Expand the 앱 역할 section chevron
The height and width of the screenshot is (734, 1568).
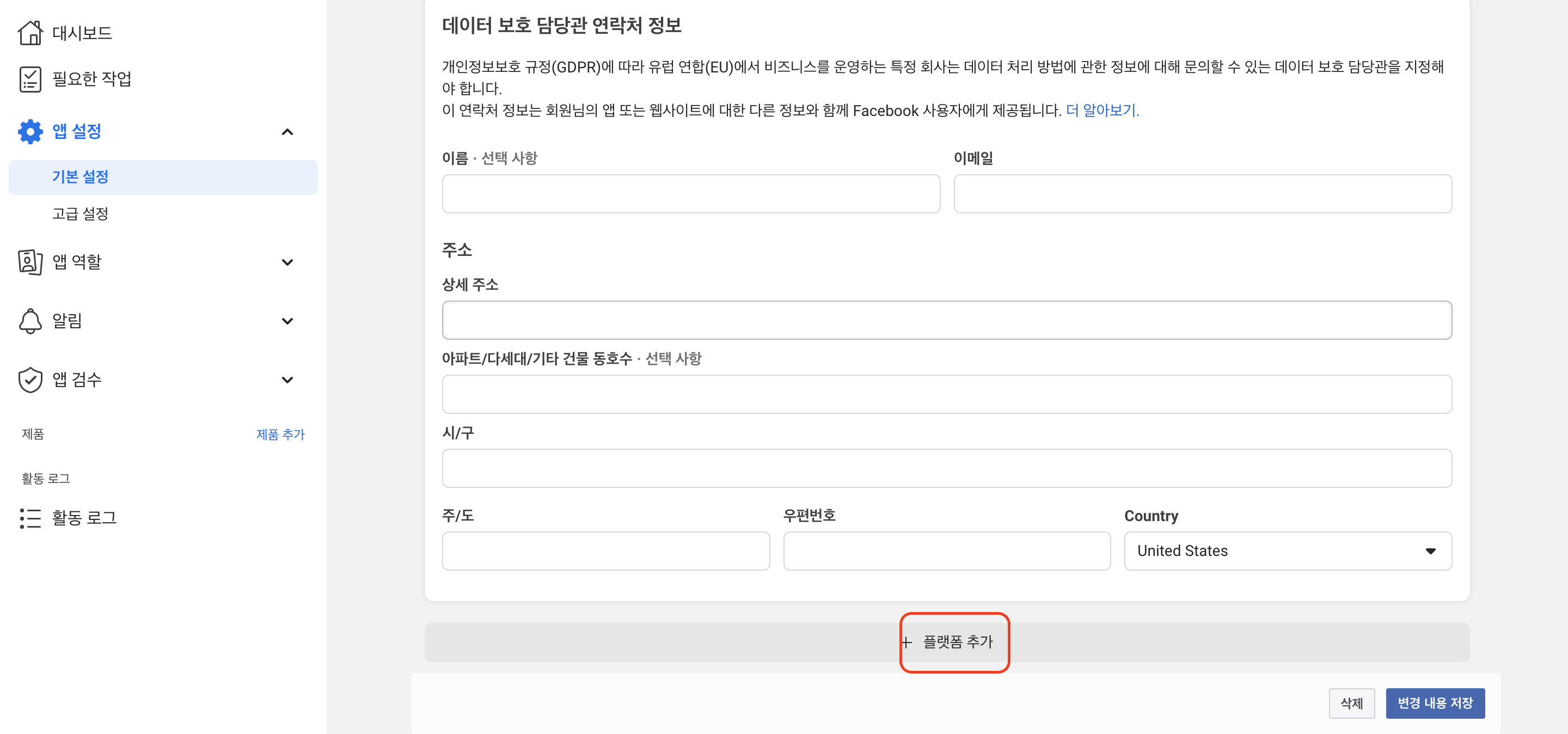pyautogui.click(x=287, y=262)
